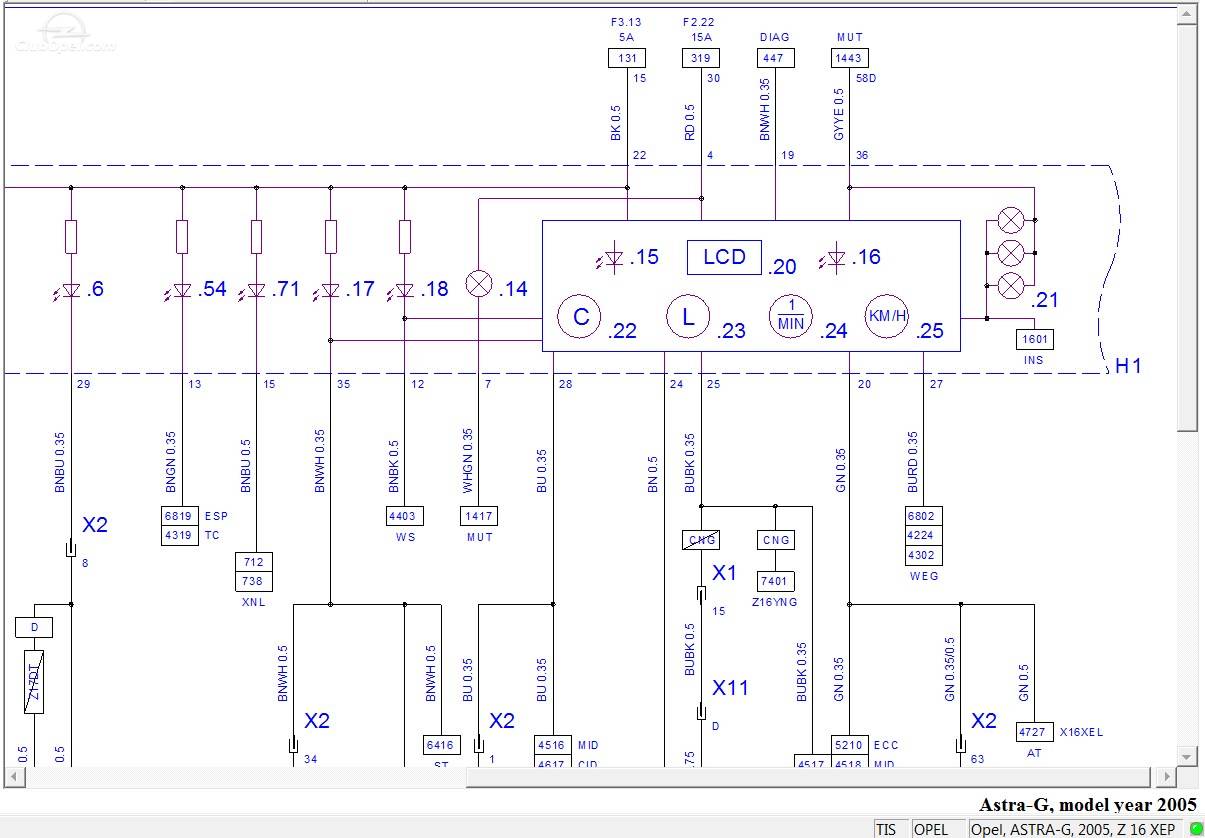Open ECC reference box 5210
Viewport: 1205px width, 838px height.
click(850, 745)
